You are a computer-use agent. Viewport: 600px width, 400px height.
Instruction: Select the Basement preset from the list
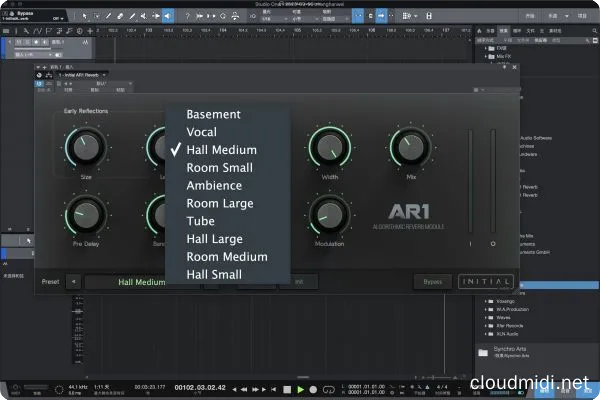tap(213, 114)
